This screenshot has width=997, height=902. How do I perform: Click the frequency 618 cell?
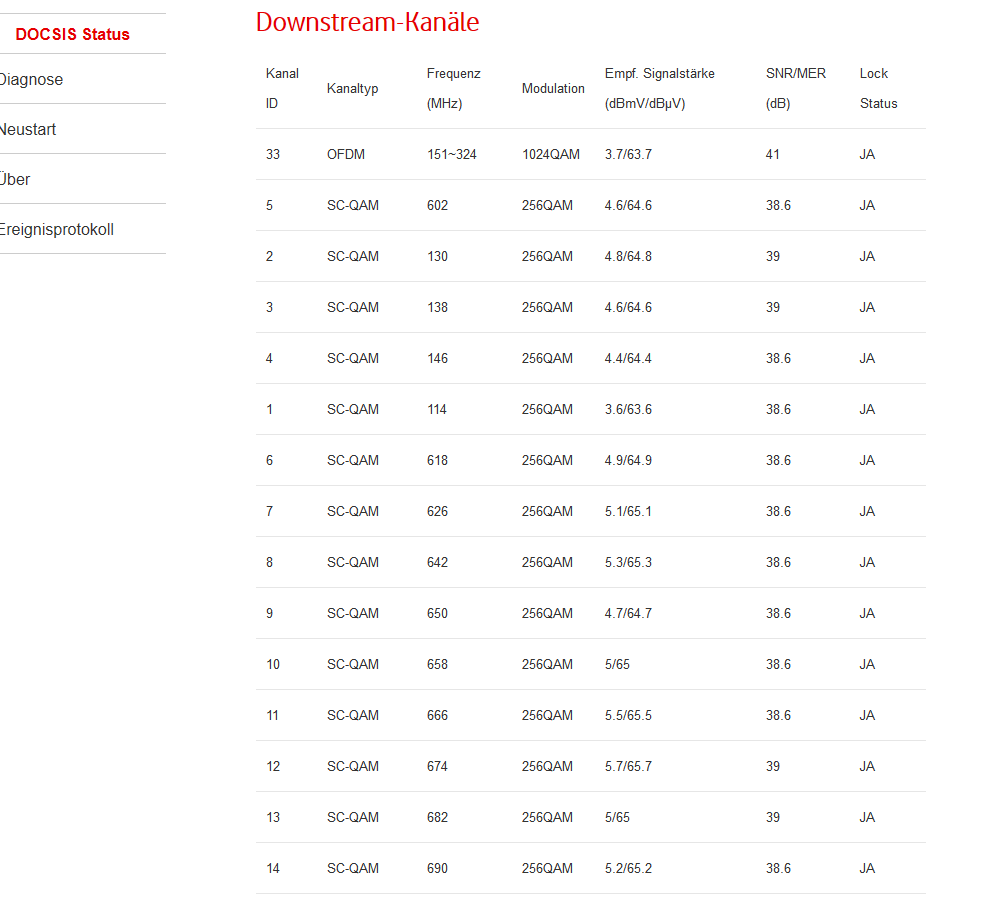(x=437, y=460)
